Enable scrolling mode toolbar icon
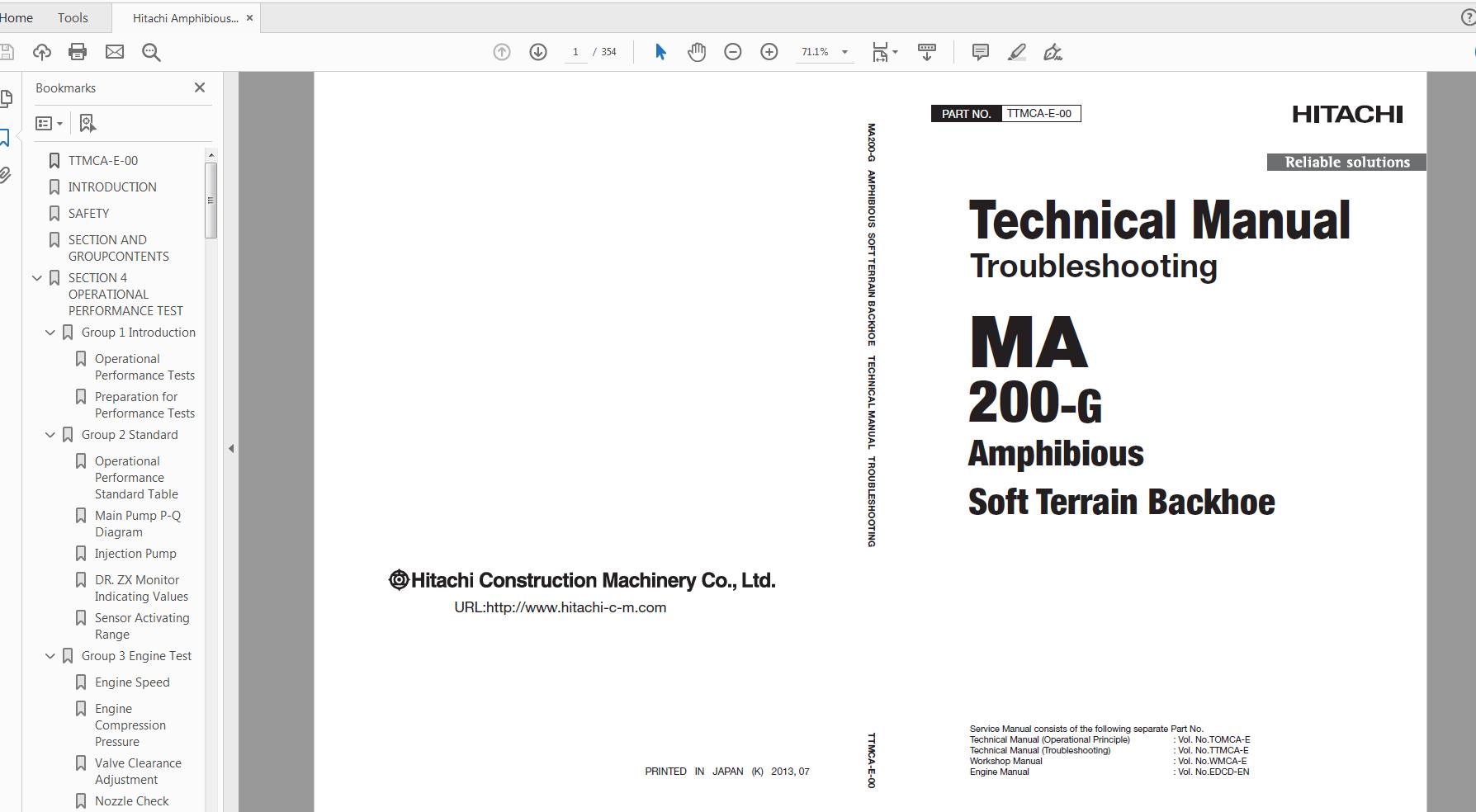1476x812 pixels. point(927,52)
